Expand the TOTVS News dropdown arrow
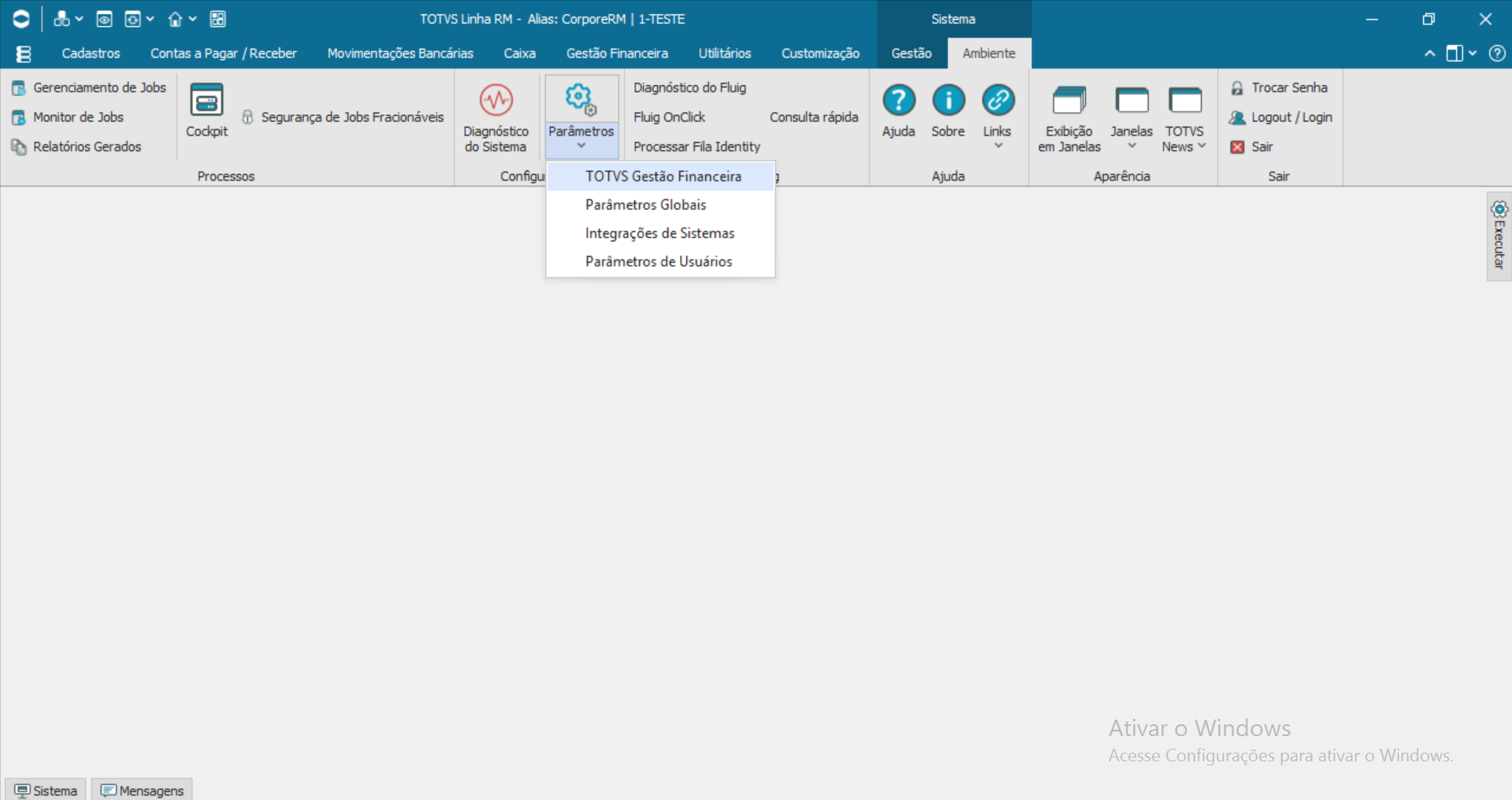Screen dimensions: 1512x800 [x=1202, y=146]
